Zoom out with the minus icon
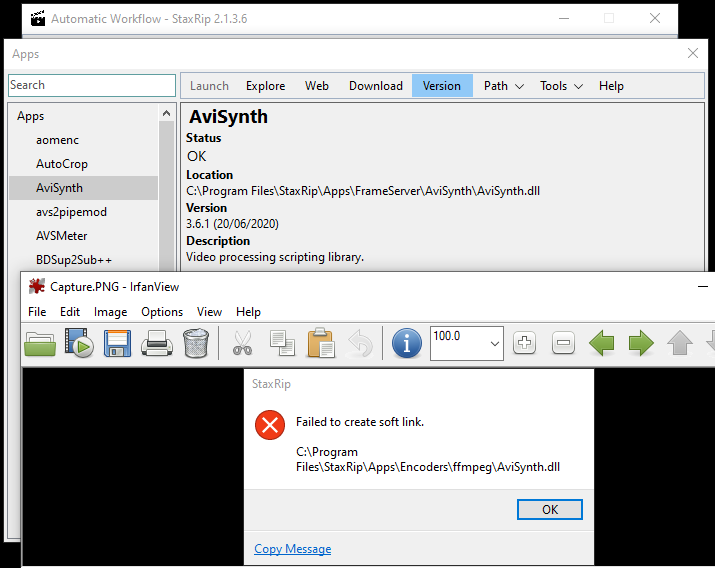 coord(563,343)
